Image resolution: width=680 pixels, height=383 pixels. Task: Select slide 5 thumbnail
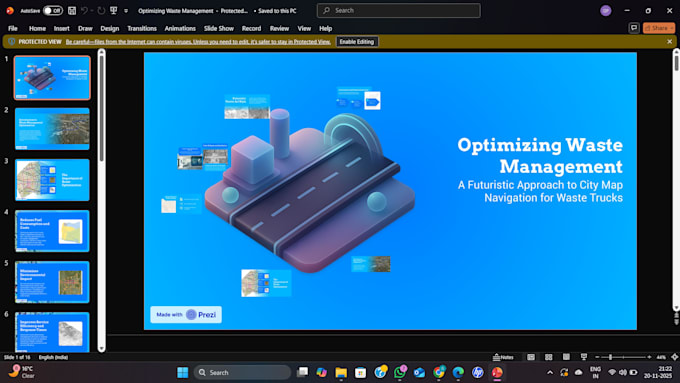(x=52, y=282)
